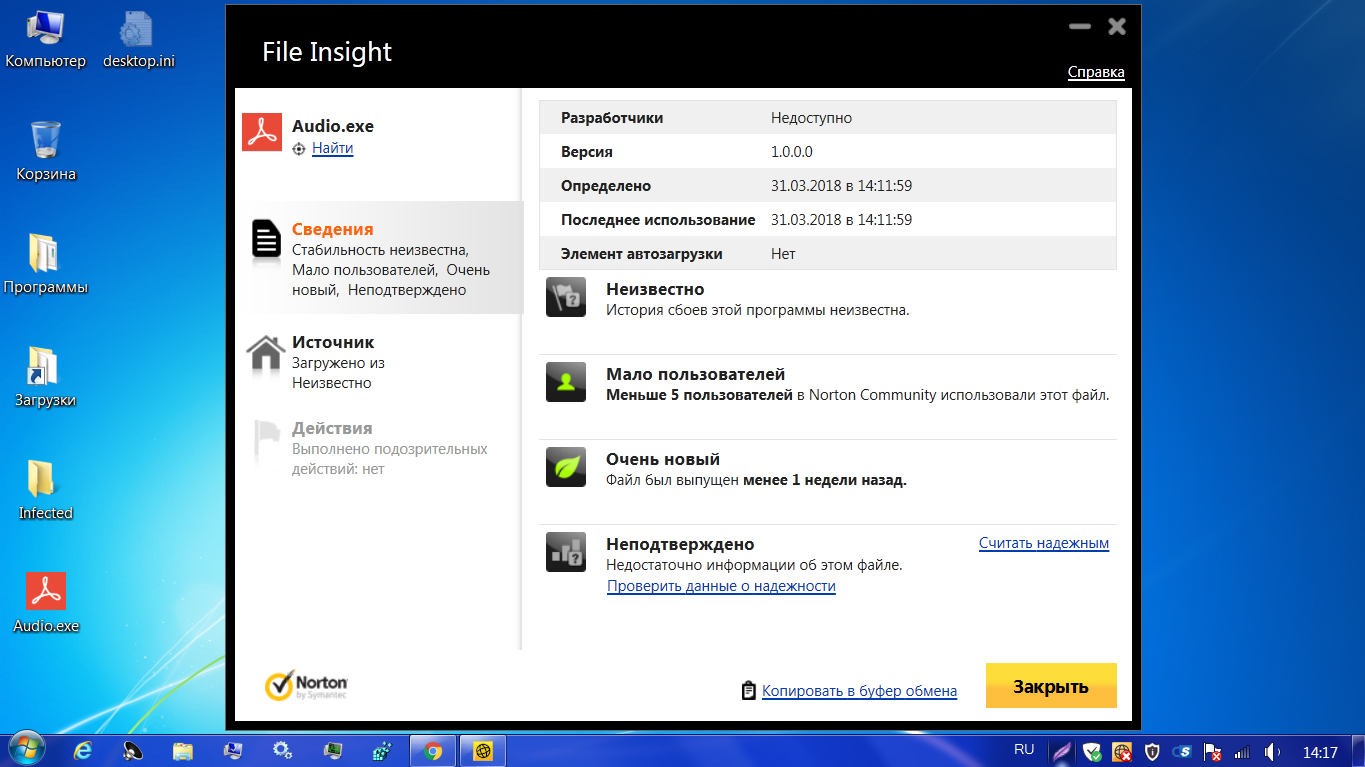
Task: Click the Проверить данные о надежности link
Action: pos(721,586)
